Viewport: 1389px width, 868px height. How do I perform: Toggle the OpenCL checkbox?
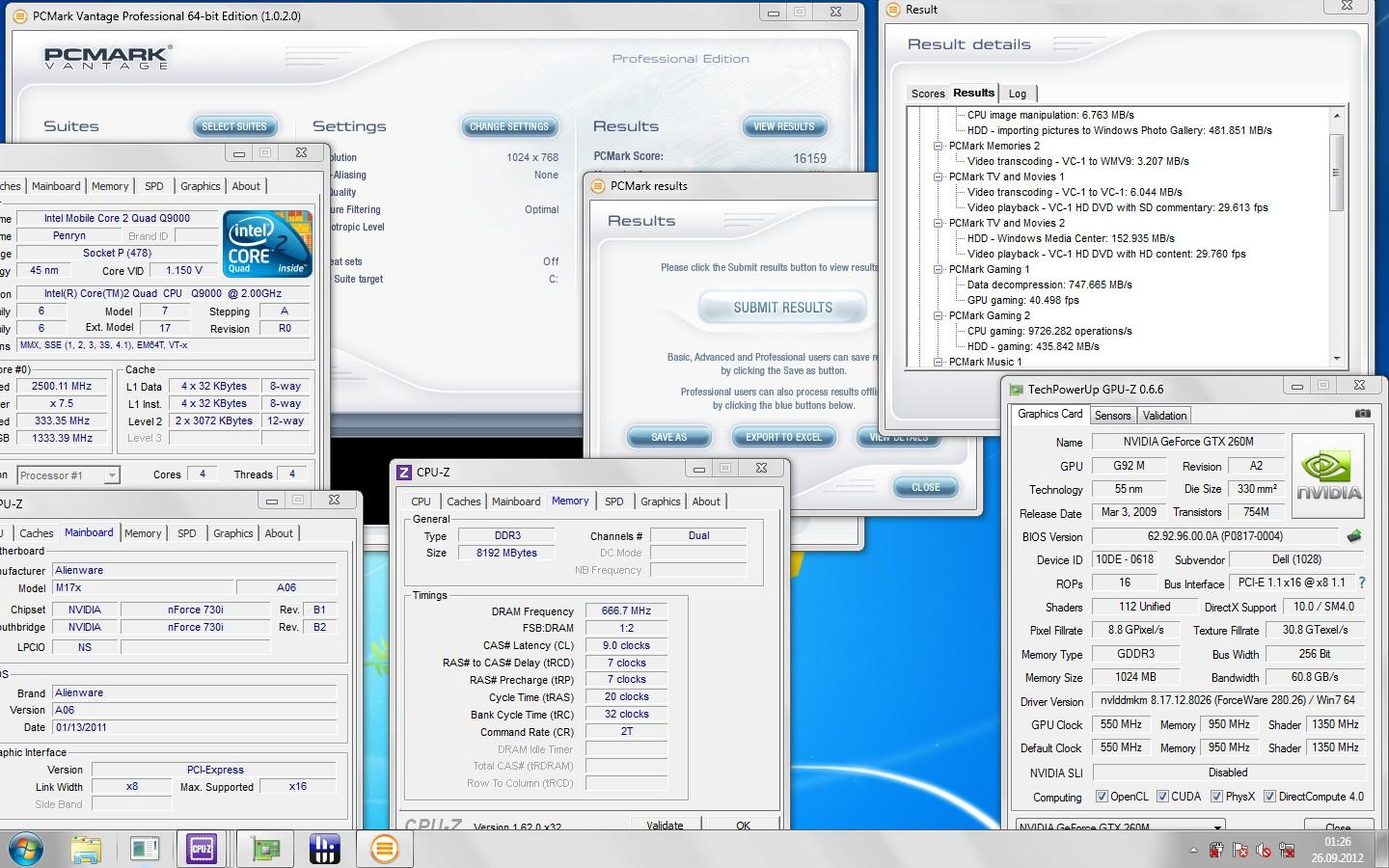(x=1102, y=797)
